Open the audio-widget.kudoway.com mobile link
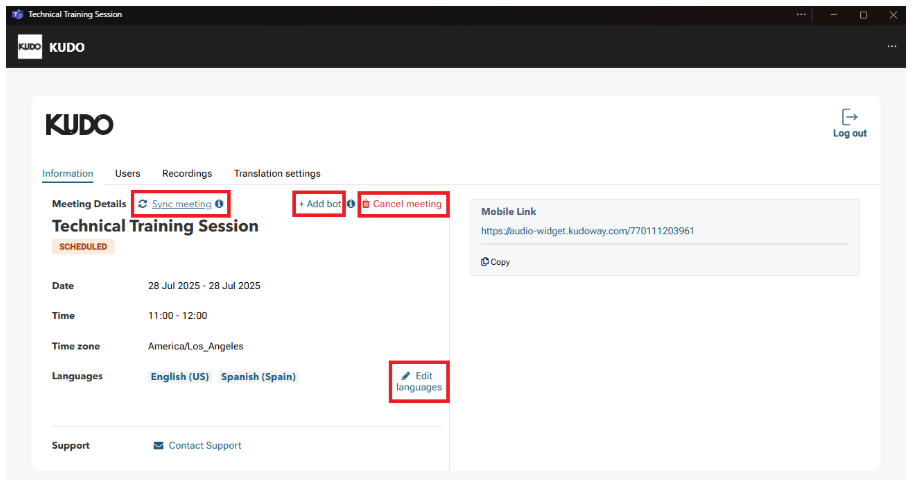The height and width of the screenshot is (480, 914). pos(588,231)
